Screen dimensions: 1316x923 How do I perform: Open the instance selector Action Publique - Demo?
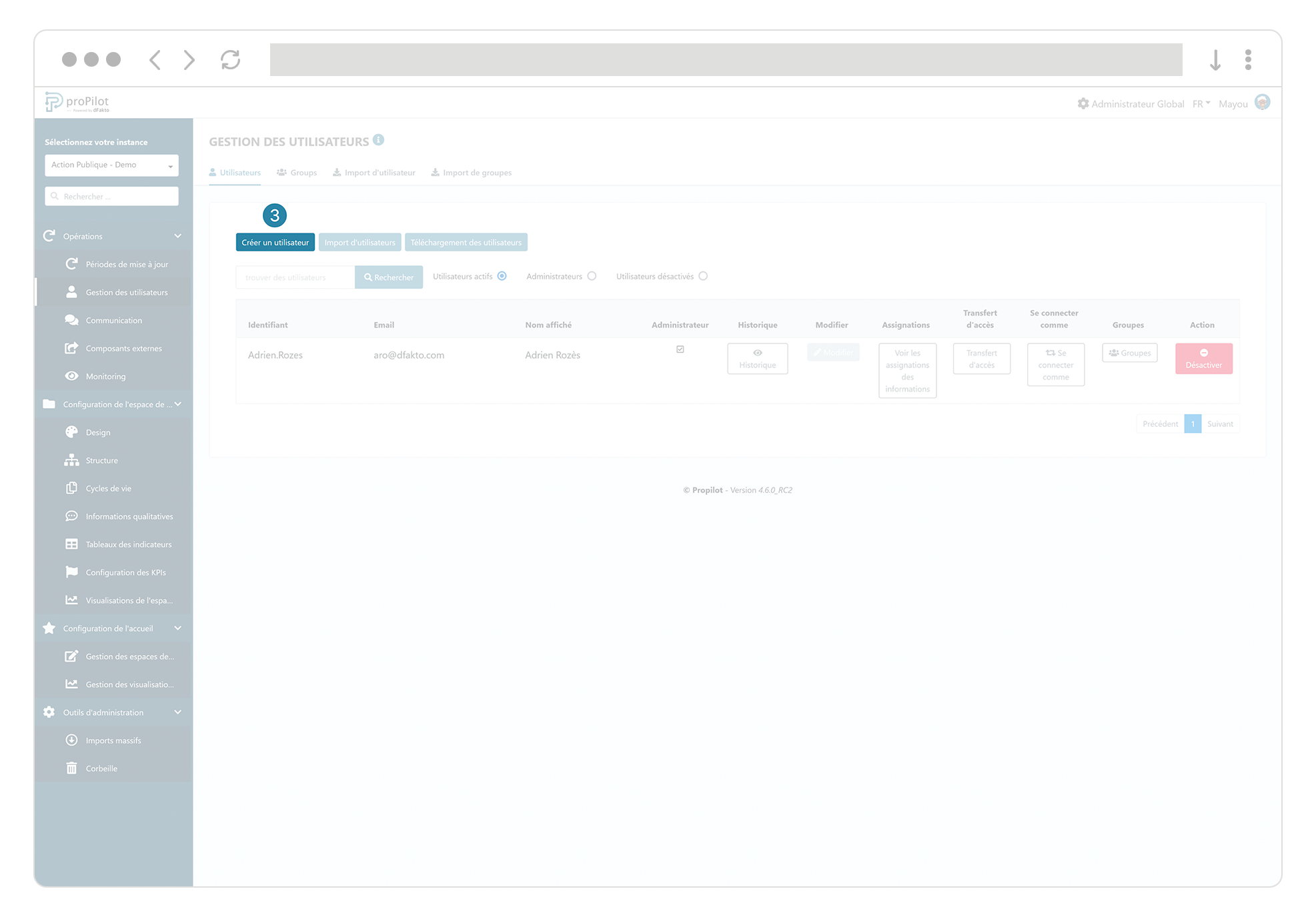click(x=111, y=165)
